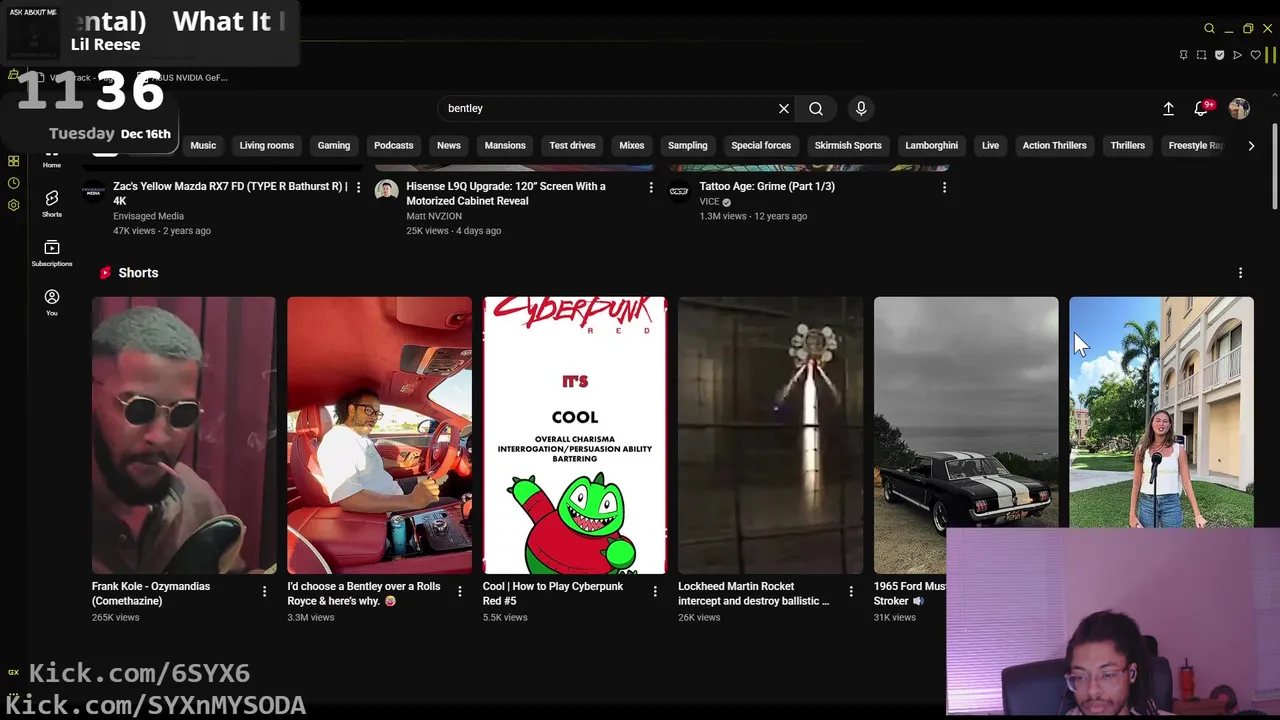Open history clock icon in browser sidebar
Screen dimensions: 1280x720
[x=13, y=183]
